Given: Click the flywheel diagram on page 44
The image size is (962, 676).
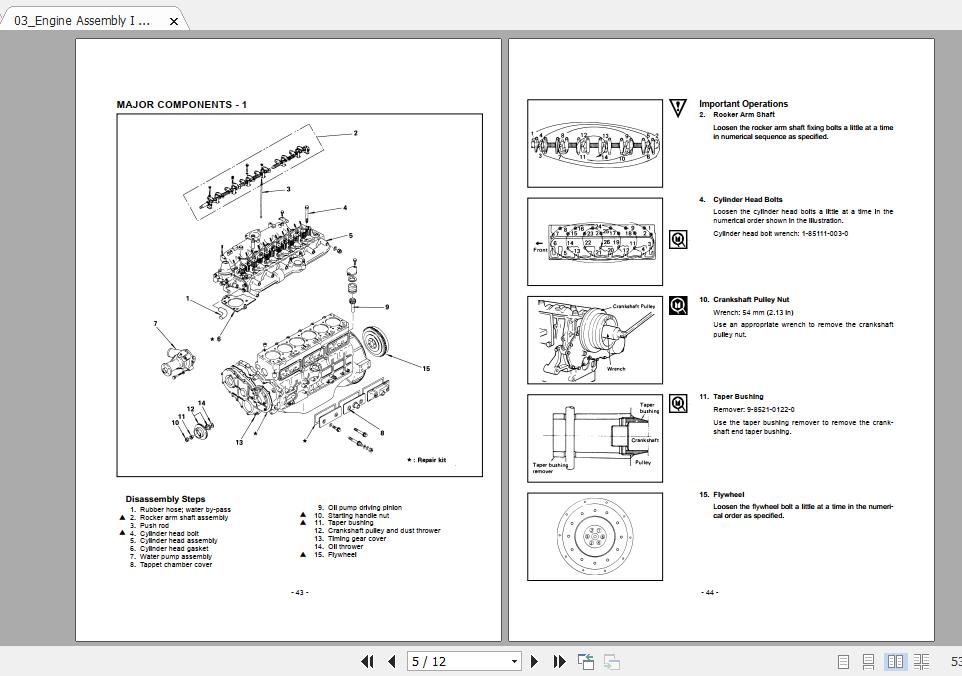Looking at the screenshot, I should coord(595,535).
